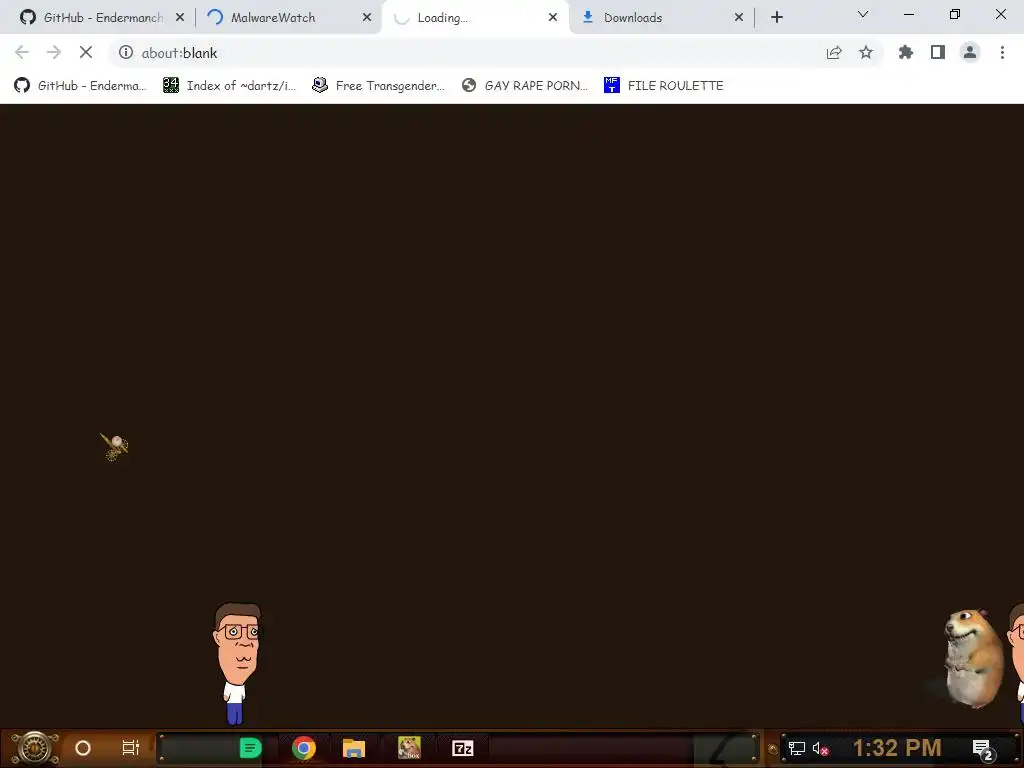This screenshot has height=768, width=1024.
Task: Open the steampunk Start button
Action: click(34, 748)
